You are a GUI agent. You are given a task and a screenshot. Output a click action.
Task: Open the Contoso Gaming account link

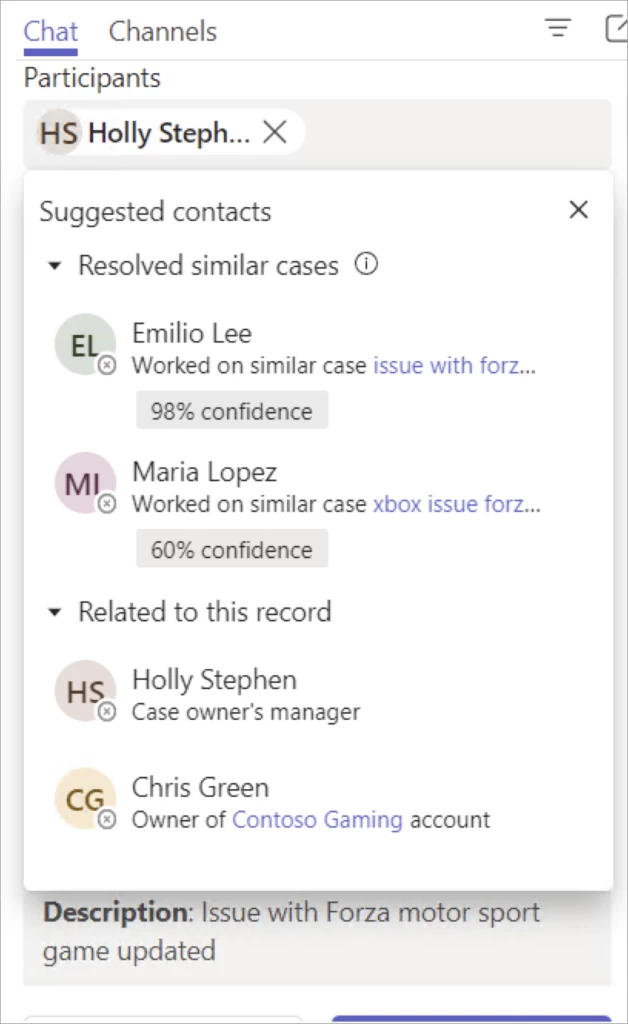pyautogui.click(x=317, y=819)
